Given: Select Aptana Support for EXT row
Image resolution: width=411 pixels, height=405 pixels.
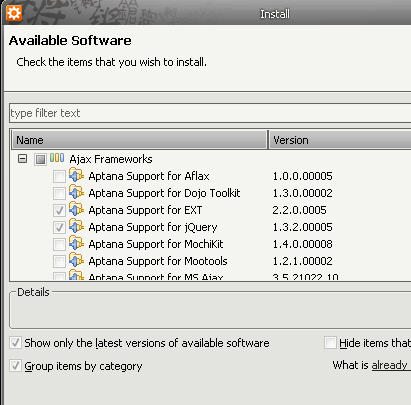Looking at the screenshot, I should [x=145, y=210].
